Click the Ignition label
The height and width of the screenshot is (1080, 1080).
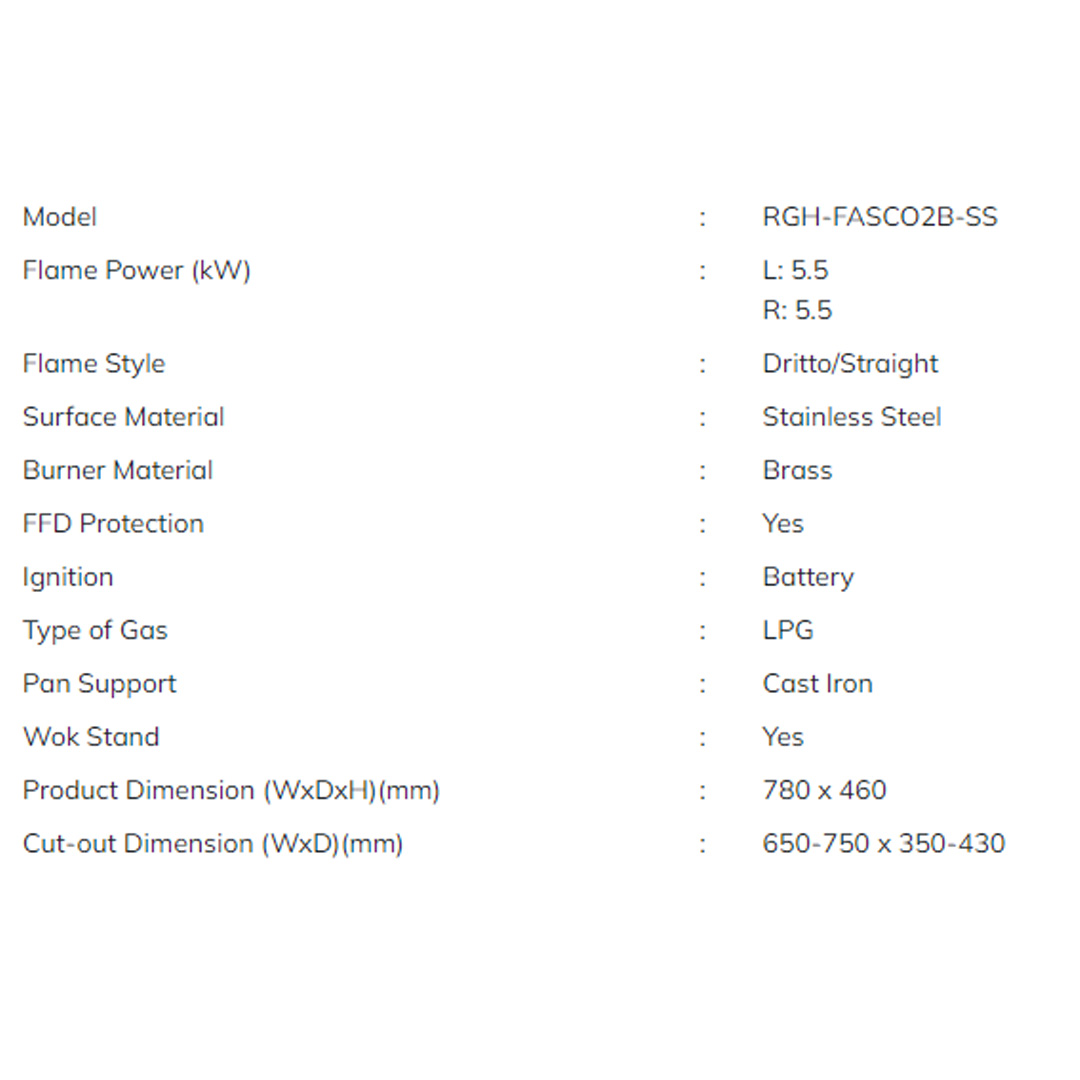68,577
